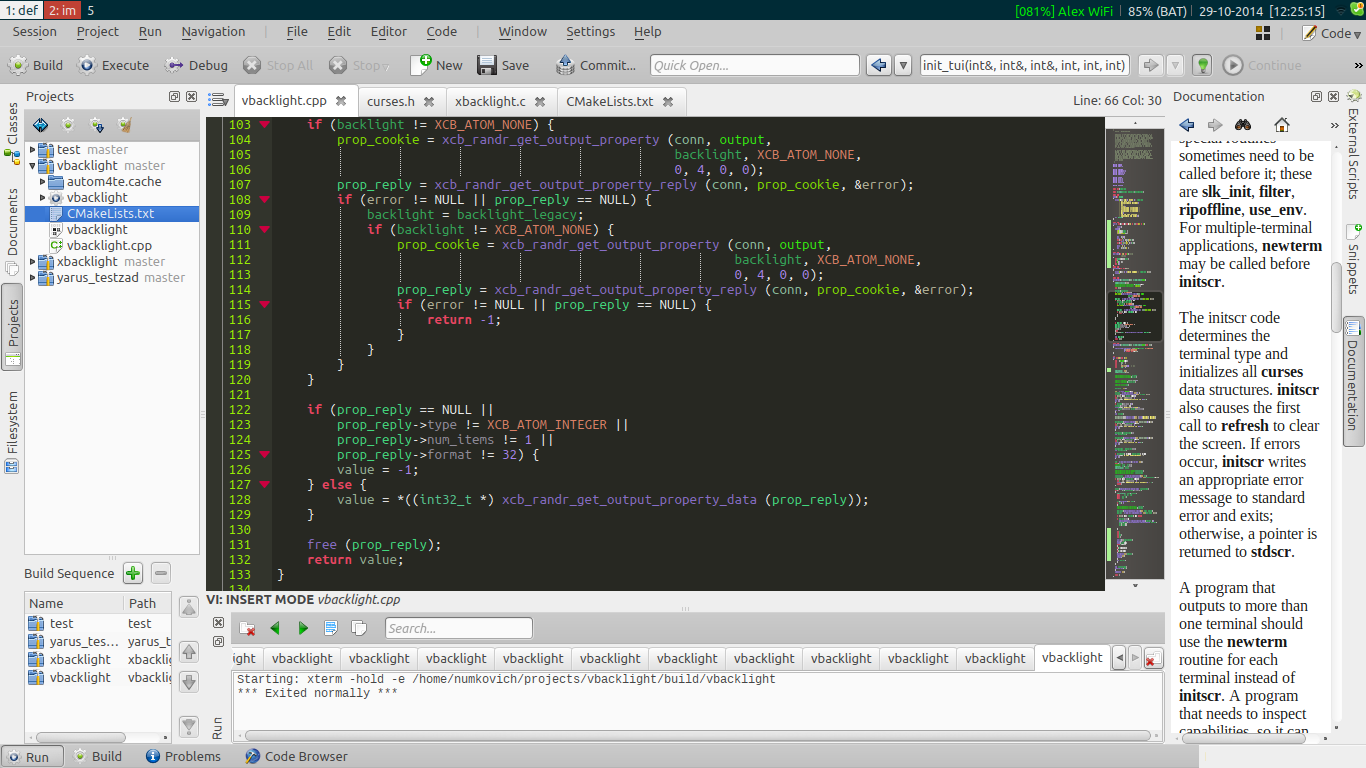Viewport: 1366px width, 768px height.
Task: Expand the autom4te.cache folder
Action: coord(43,182)
